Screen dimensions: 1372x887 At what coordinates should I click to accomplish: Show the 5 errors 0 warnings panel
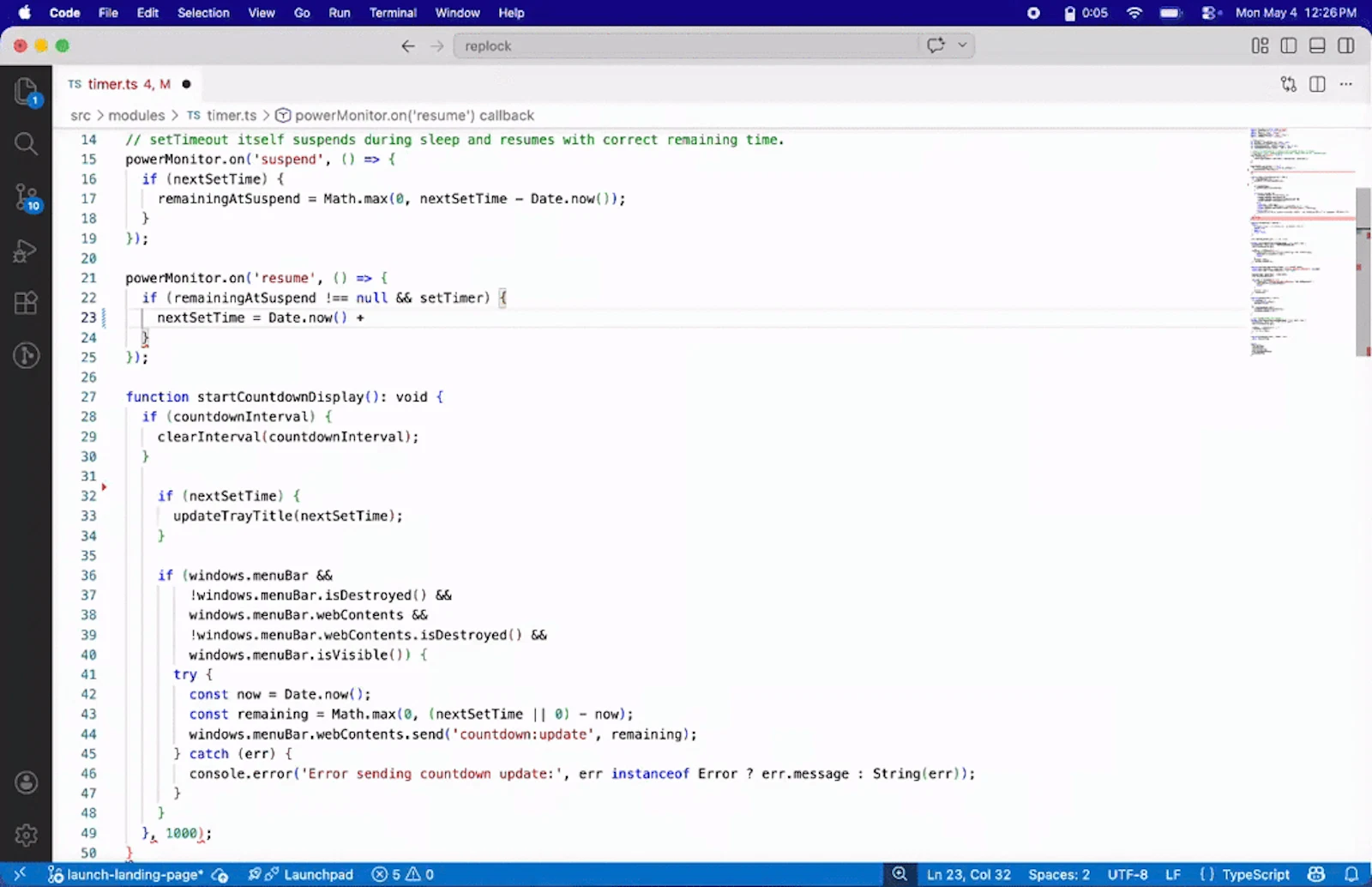(x=403, y=875)
